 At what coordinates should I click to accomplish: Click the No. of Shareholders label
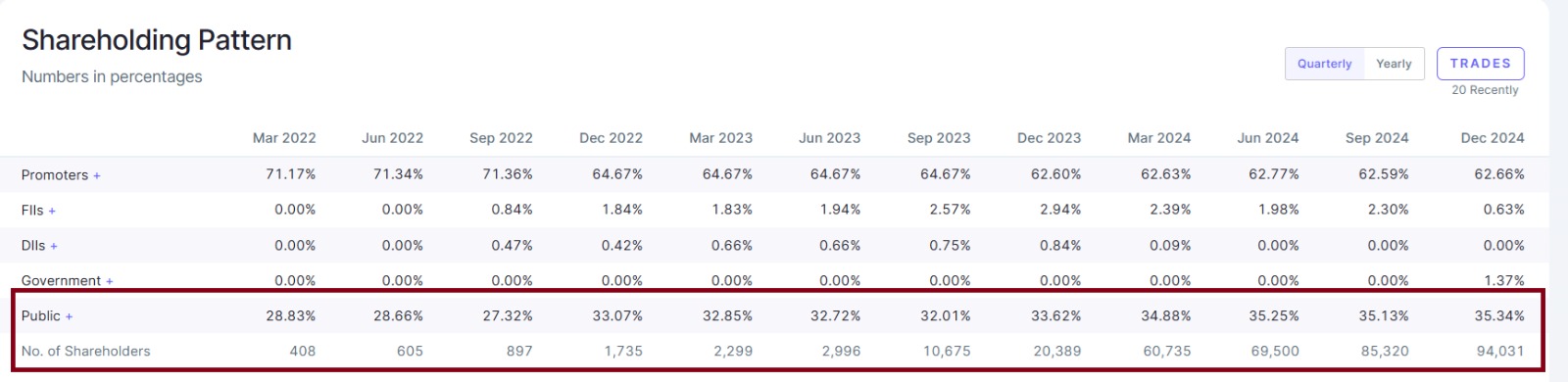coord(86,351)
